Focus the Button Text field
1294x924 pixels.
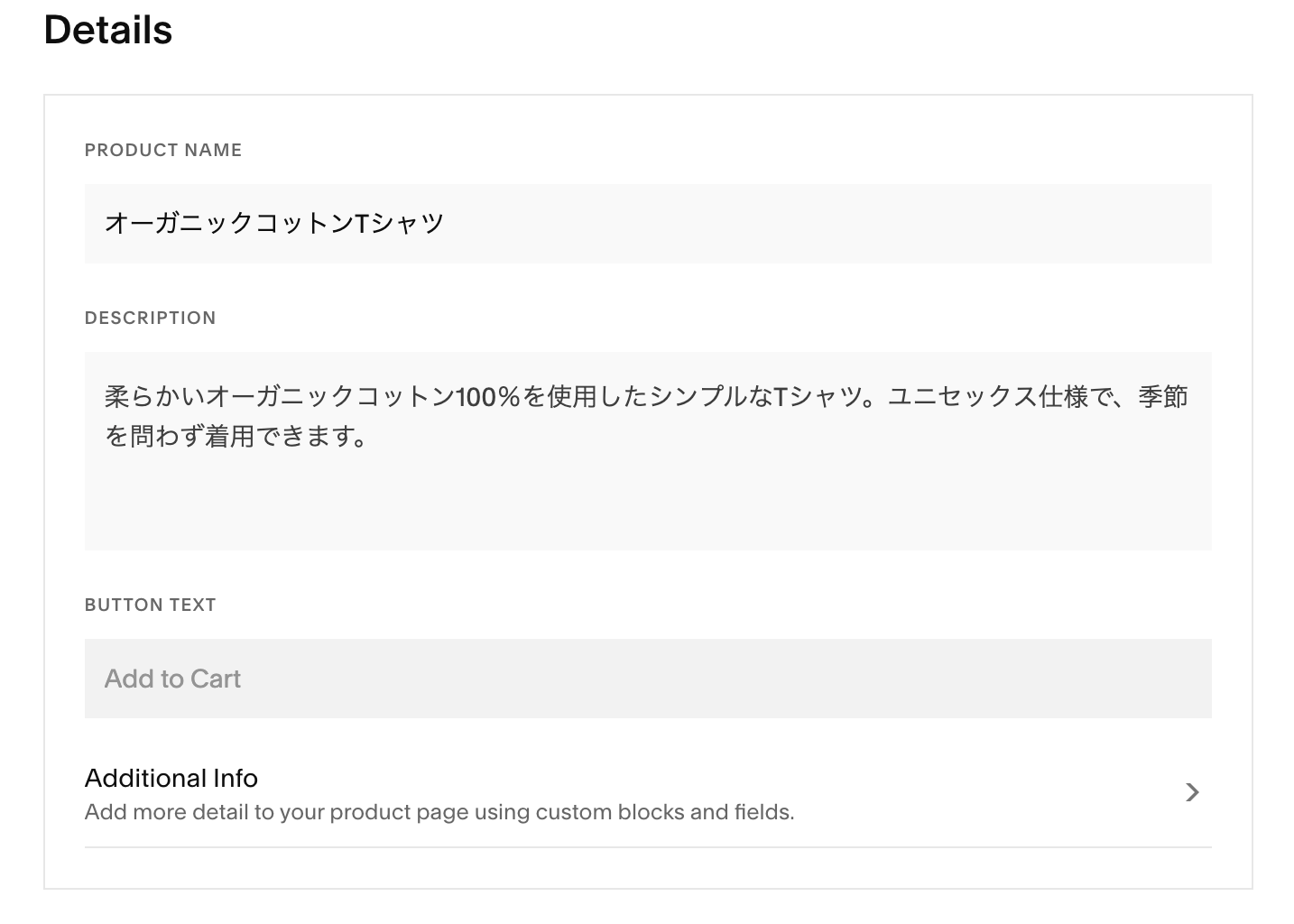coord(647,679)
